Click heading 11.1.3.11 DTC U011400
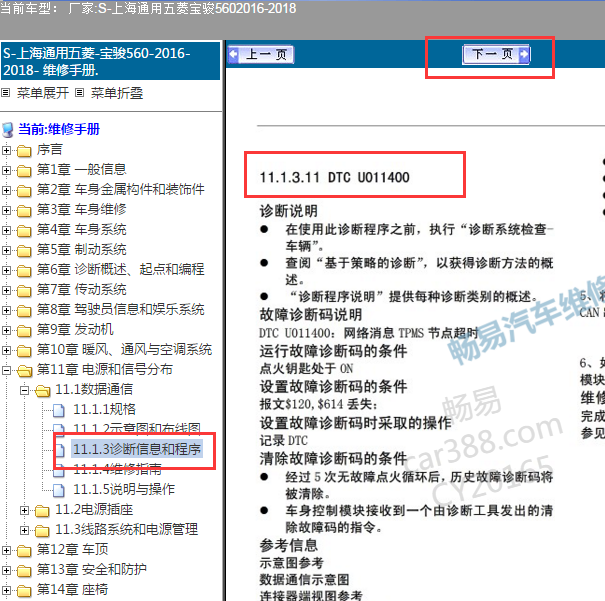 click(x=335, y=177)
